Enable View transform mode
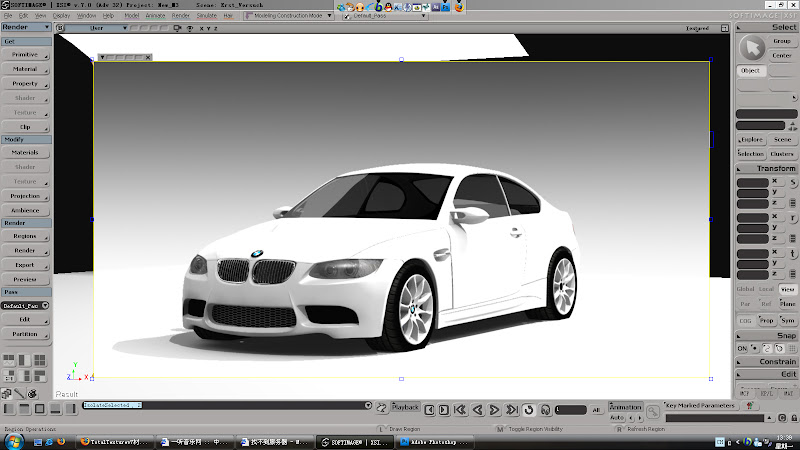Viewport: 800px width, 450px height. point(787,289)
